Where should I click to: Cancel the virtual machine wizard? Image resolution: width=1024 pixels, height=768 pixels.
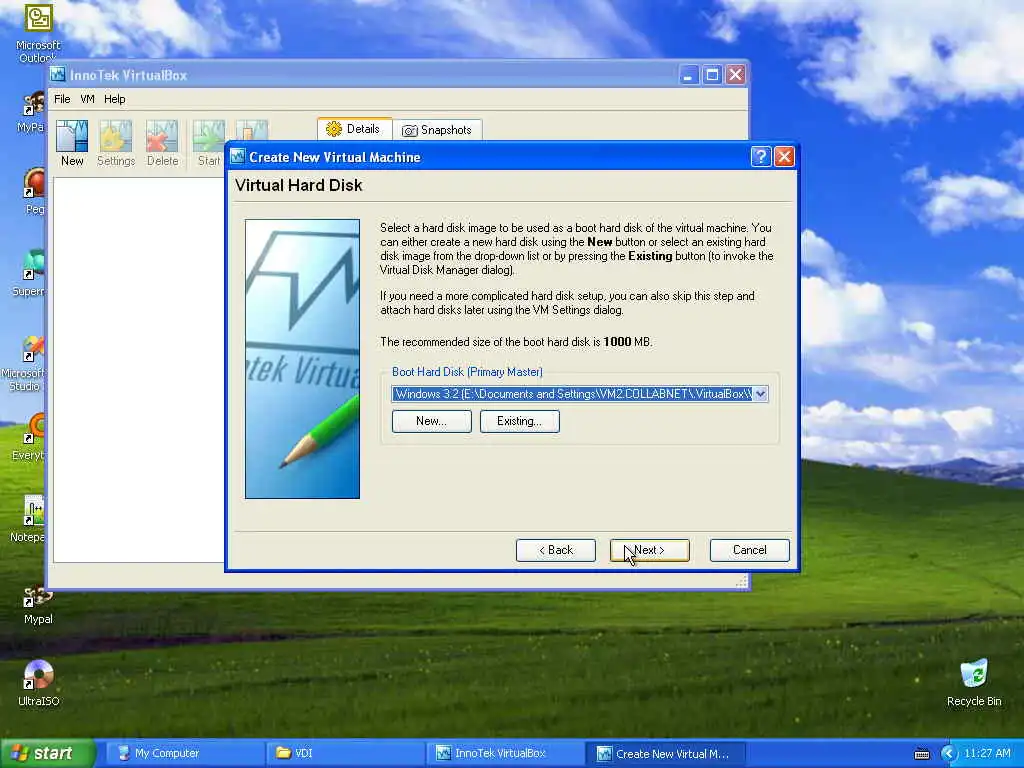(x=750, y=550)
